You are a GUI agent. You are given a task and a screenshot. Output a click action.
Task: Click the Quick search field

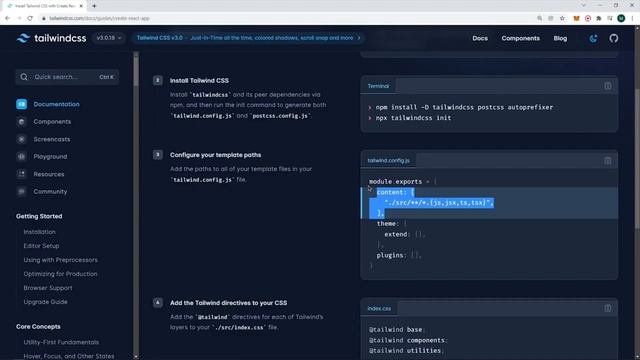click(67, 77)
